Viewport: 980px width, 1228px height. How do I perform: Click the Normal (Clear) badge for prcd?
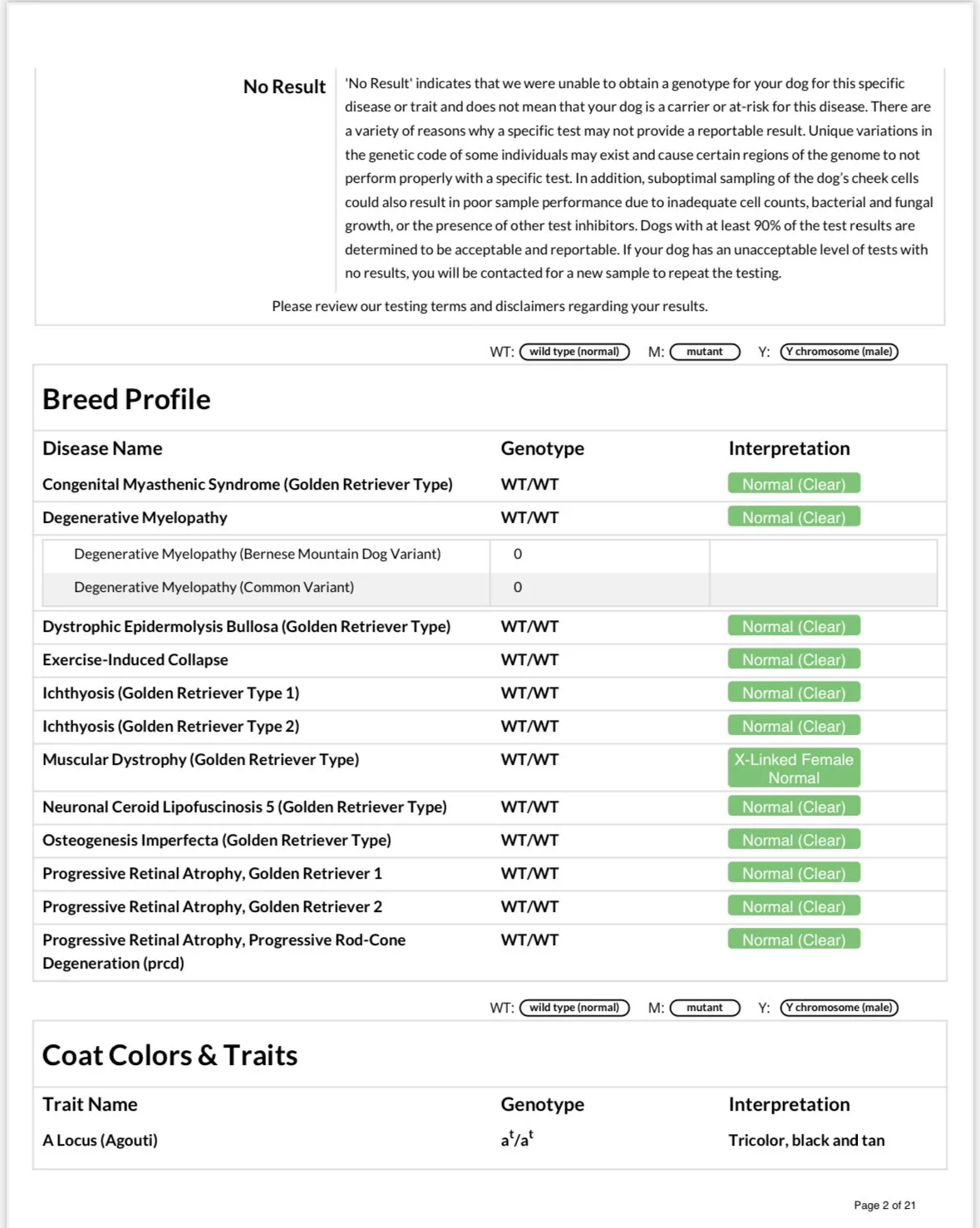tap(794, 939)
